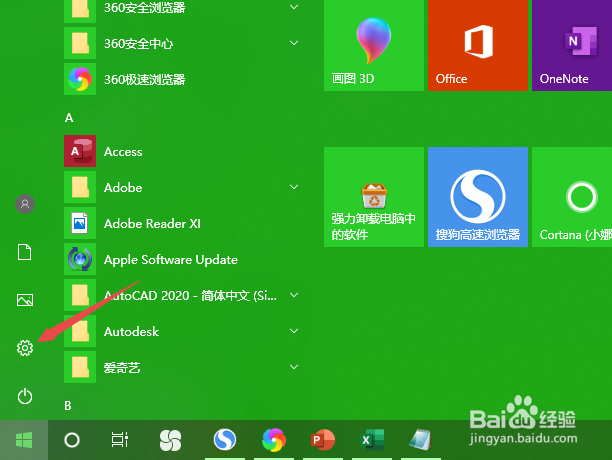The image size is (612, 460).
Task: Open the Pictures icon in Start sidebar
Action: pos(25,300)
